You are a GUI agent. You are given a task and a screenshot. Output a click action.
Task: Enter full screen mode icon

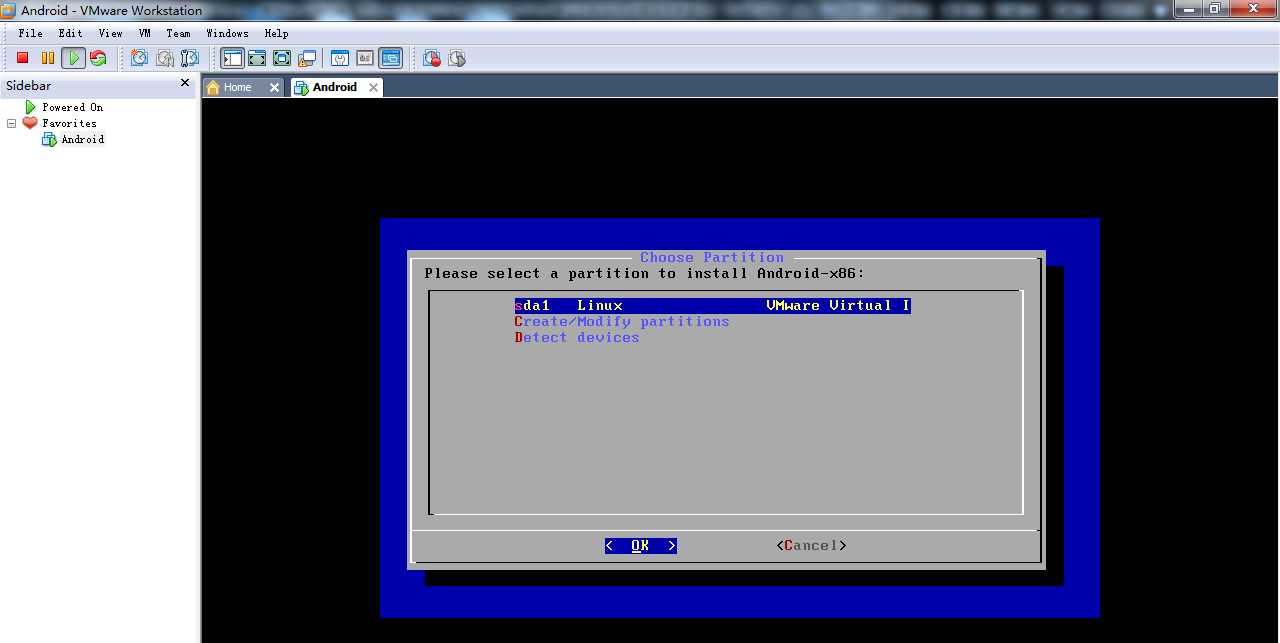coord(282,58)
